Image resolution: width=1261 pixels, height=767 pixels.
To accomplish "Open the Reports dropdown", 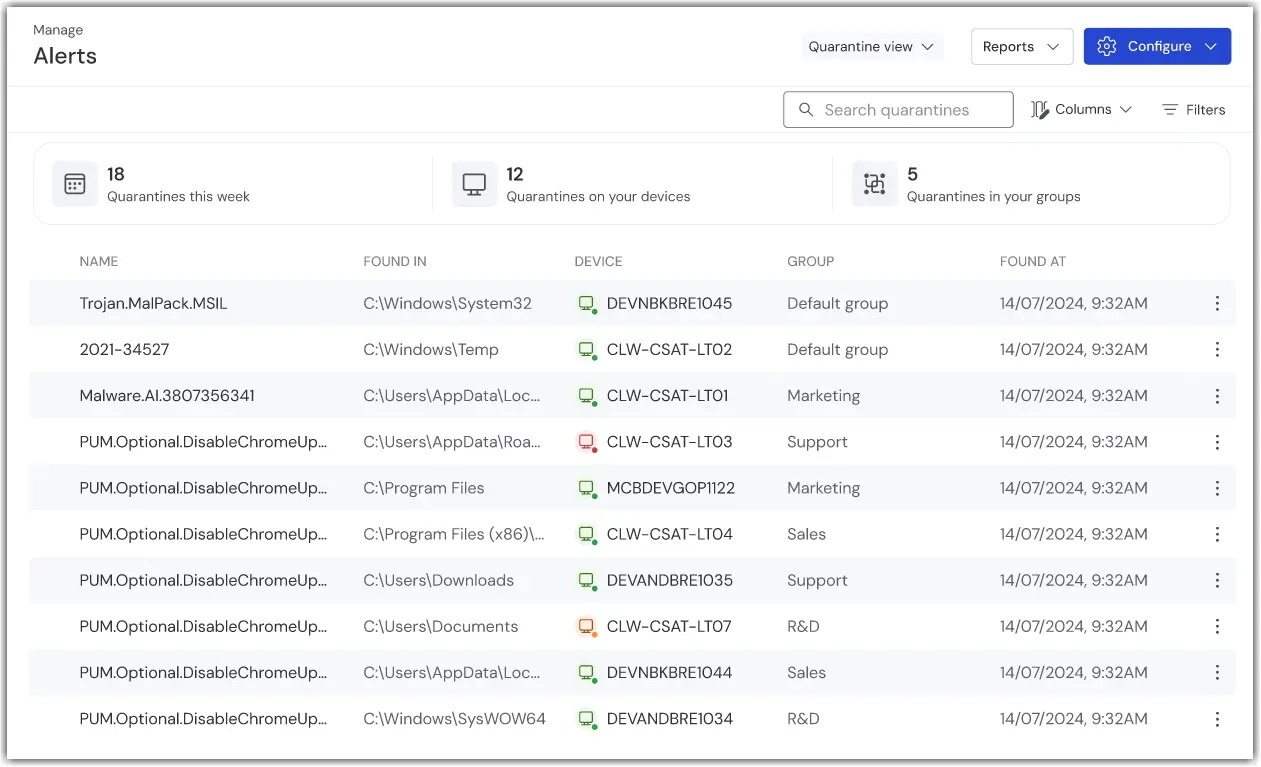I will pyautogui.click(x=1022, y=47).
